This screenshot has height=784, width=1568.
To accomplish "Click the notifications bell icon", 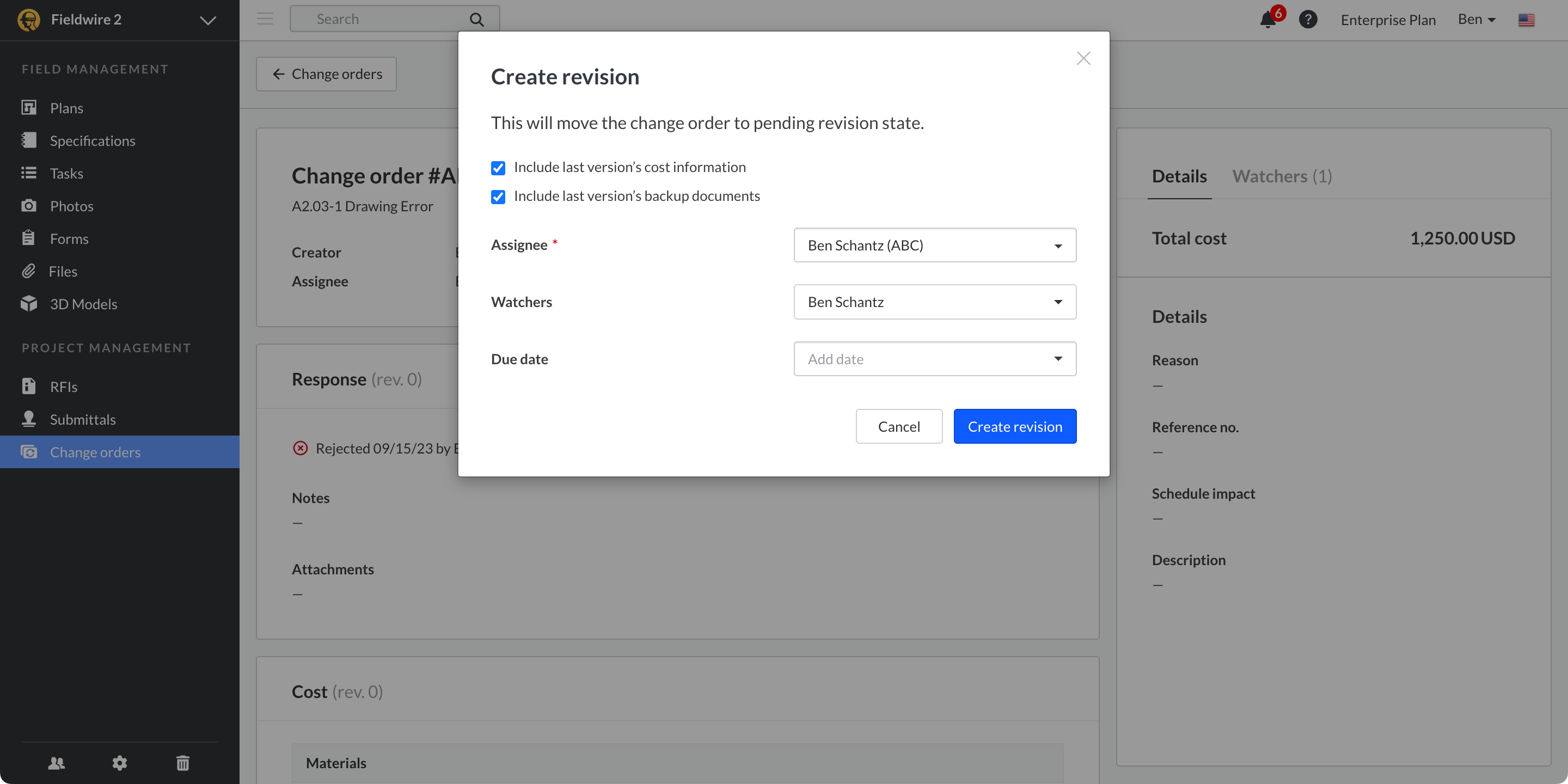I will click(1268, 20).
